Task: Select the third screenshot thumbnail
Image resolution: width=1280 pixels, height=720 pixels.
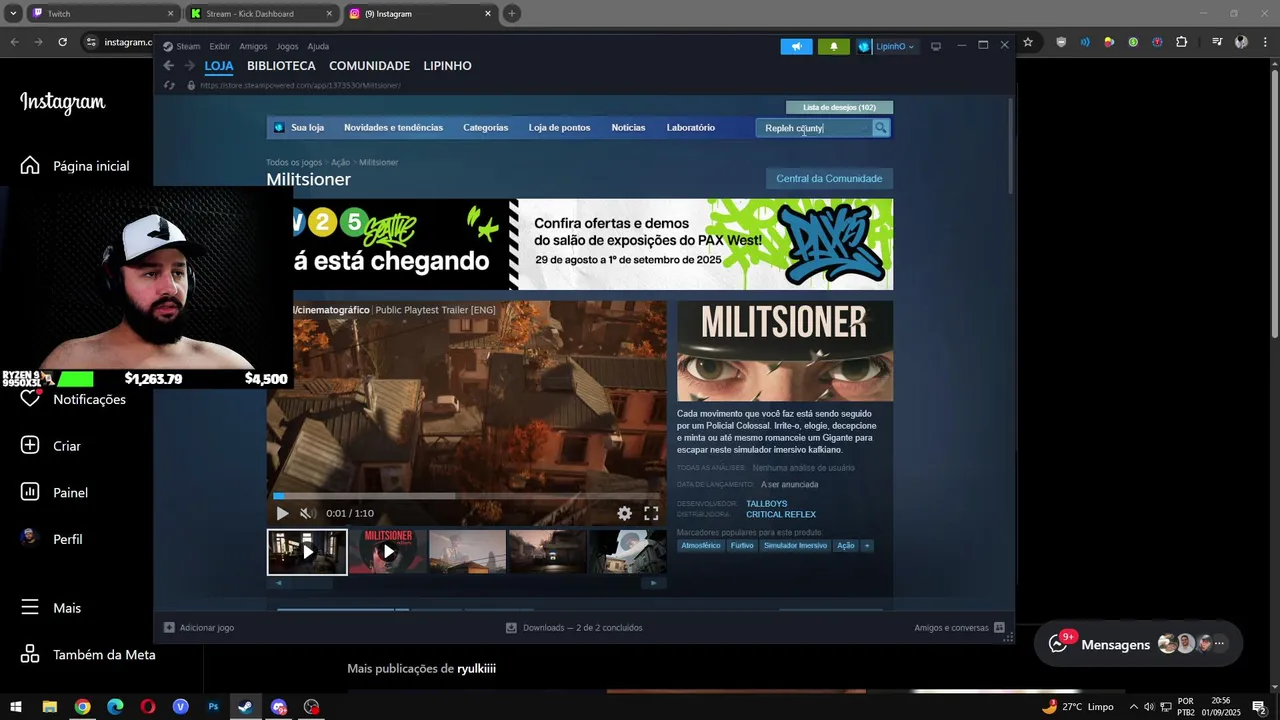Action: [x=467, y=552]
